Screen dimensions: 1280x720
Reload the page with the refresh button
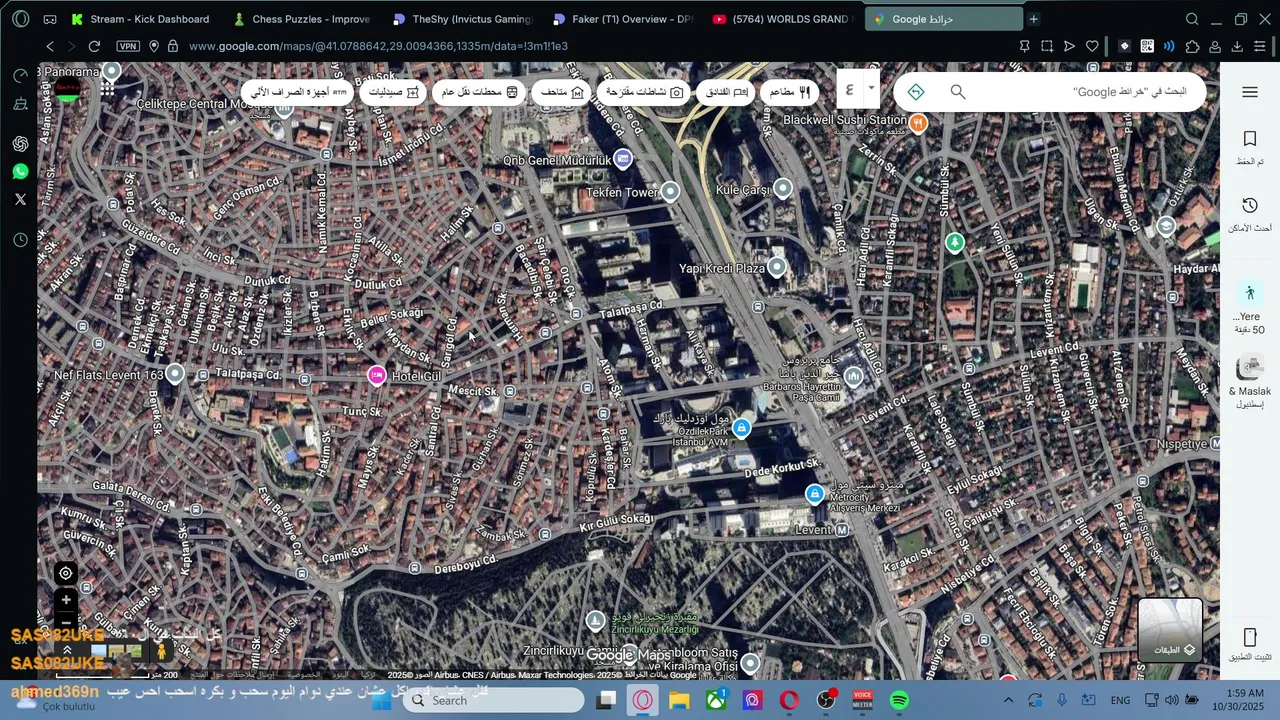94,46
